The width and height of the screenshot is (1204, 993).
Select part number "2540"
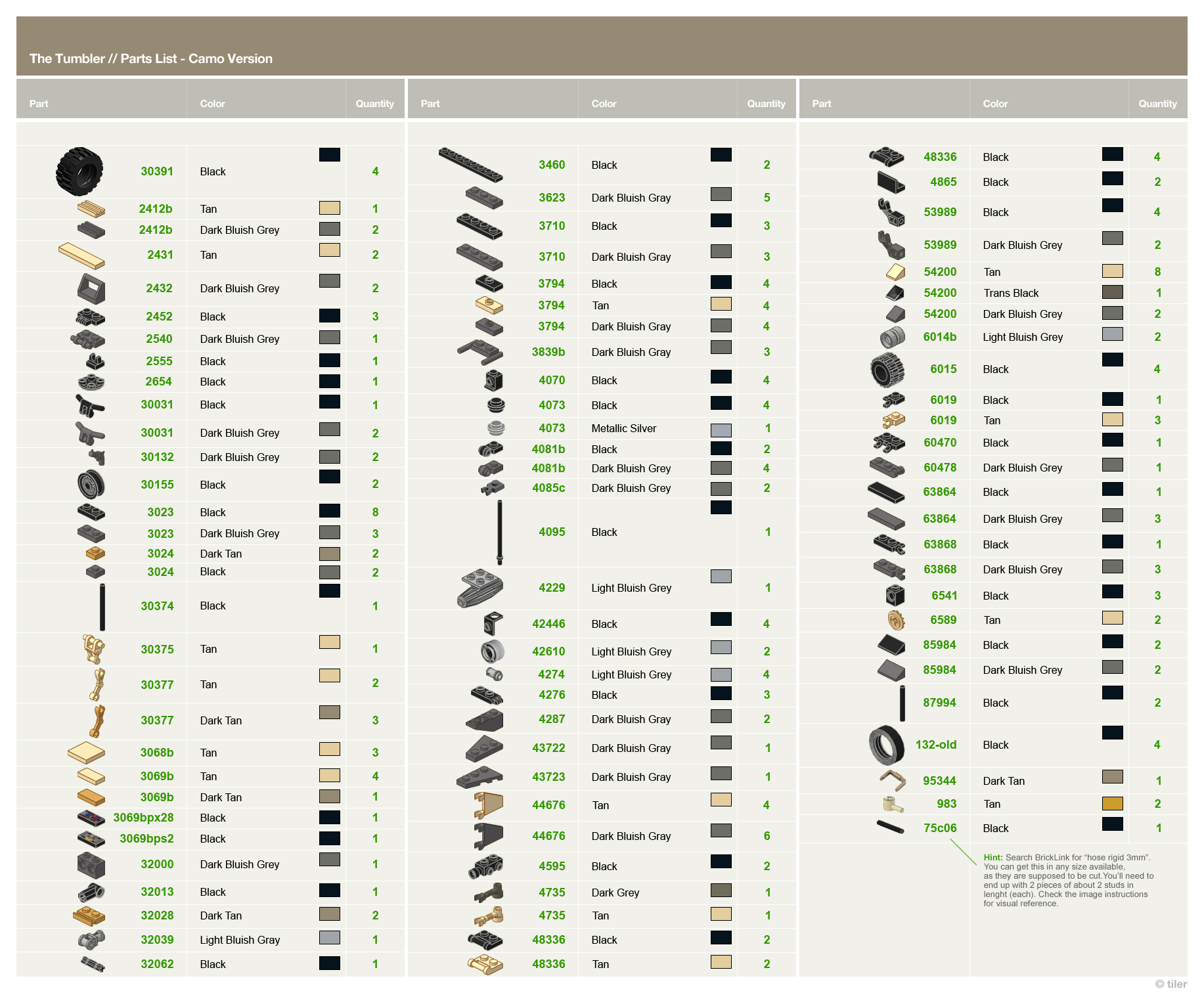(159, 339)
